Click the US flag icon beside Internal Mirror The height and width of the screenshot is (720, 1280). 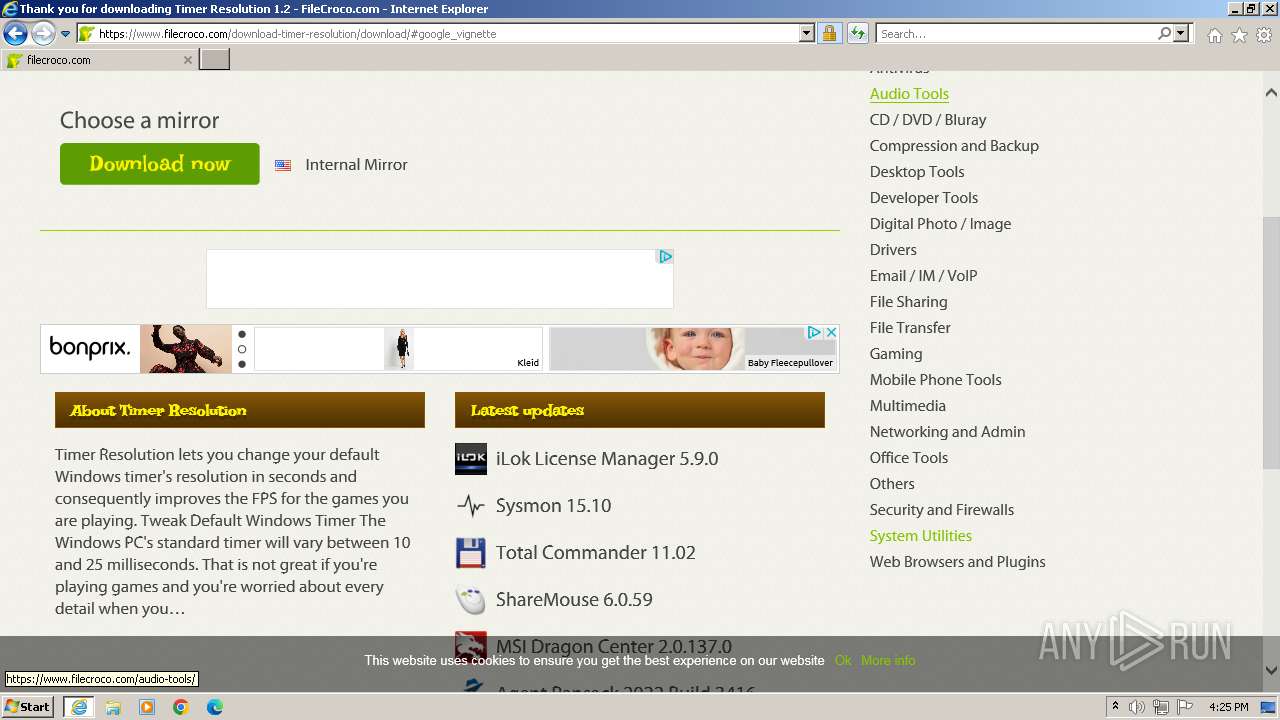pos(283,166)
